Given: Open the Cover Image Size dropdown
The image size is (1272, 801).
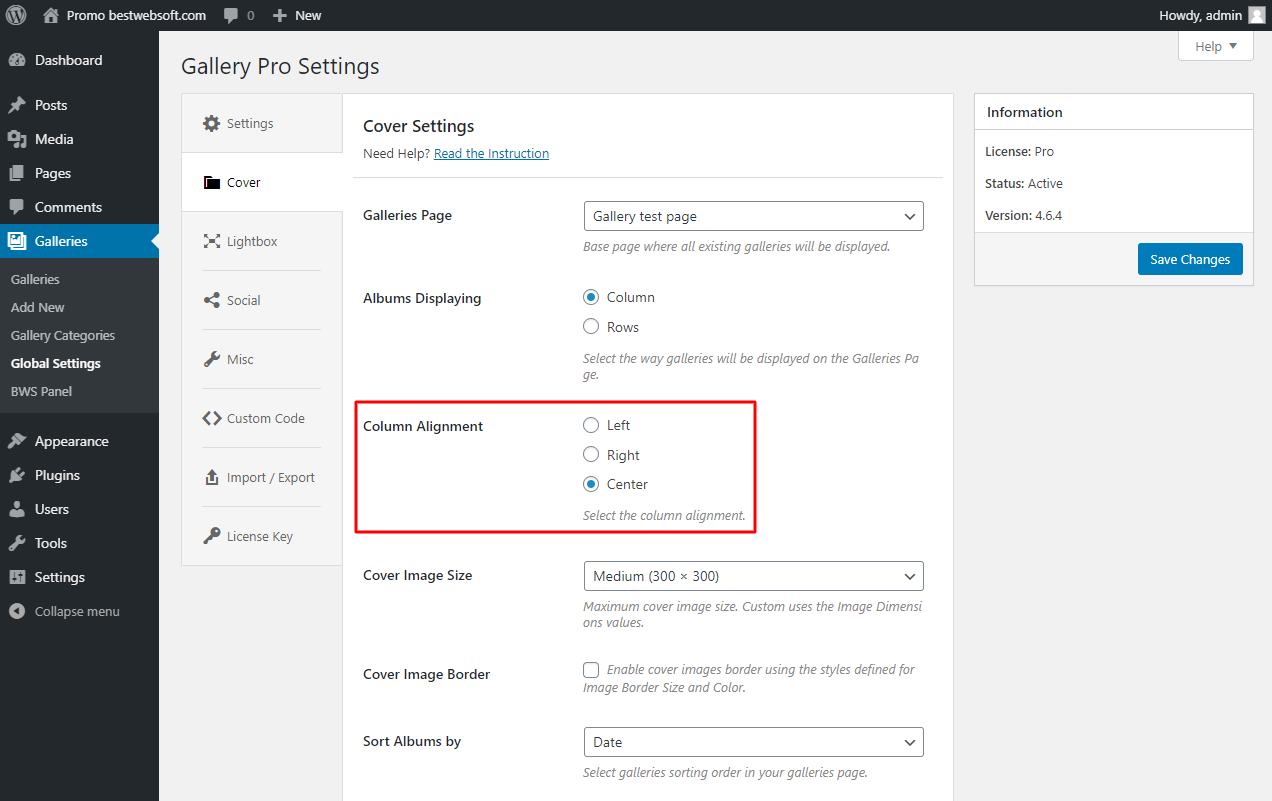Looking at the screenshot, I should [x=753, y=576].
